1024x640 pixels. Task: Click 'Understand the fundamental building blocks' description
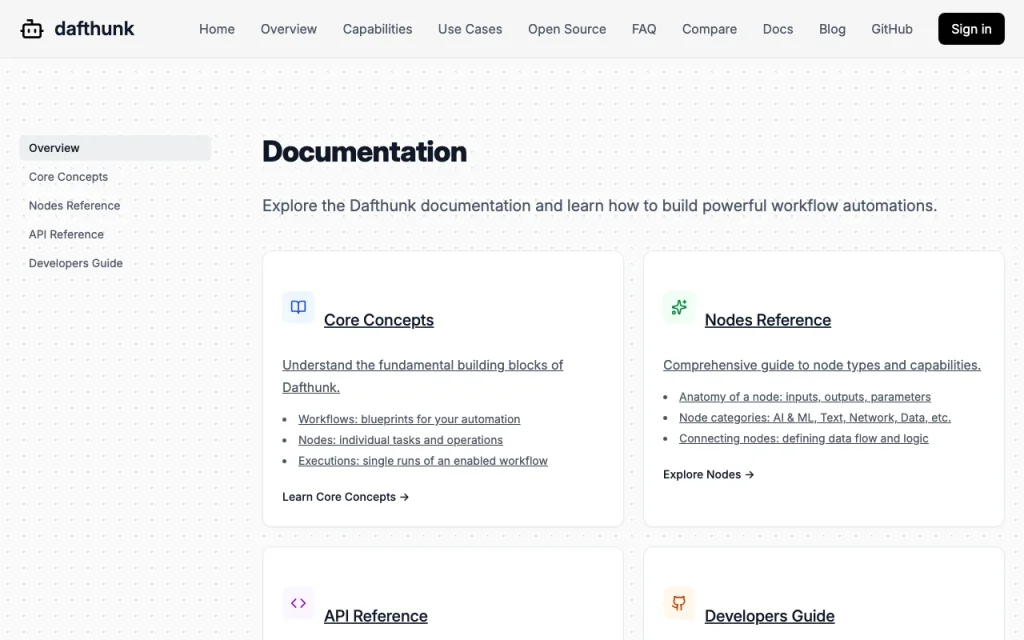423,376
